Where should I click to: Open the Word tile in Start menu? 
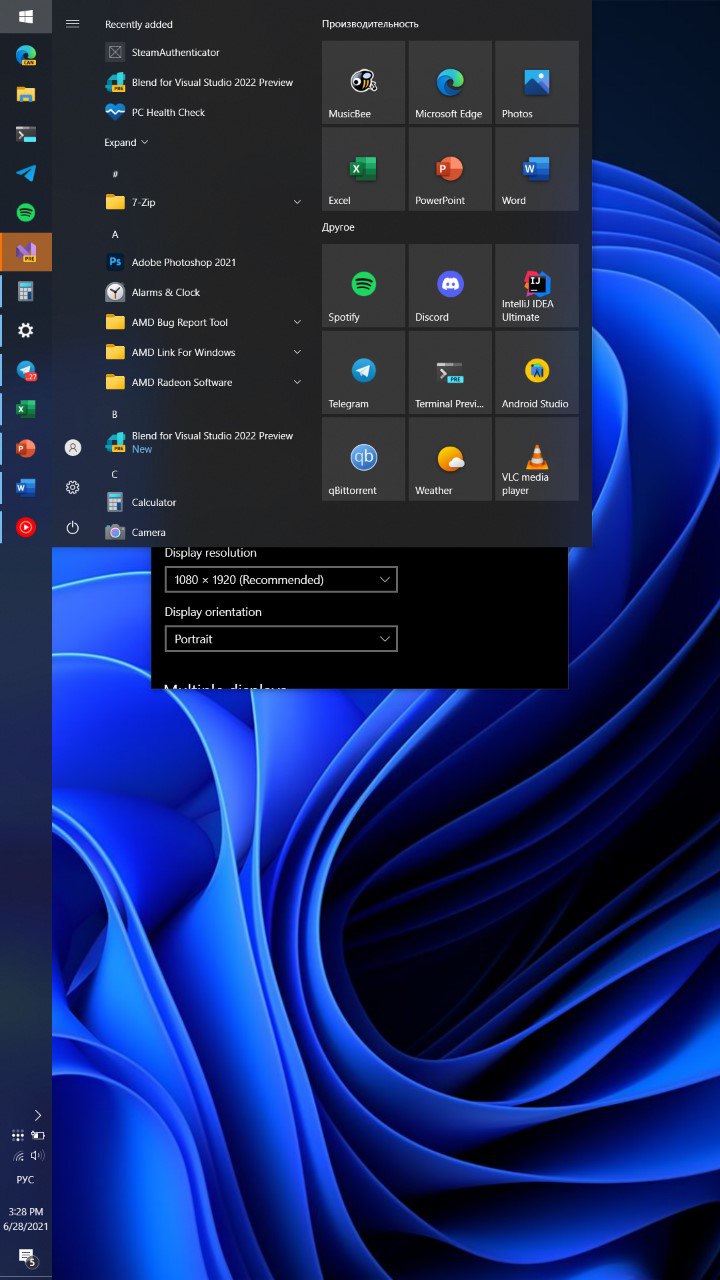tap(537, 169)
